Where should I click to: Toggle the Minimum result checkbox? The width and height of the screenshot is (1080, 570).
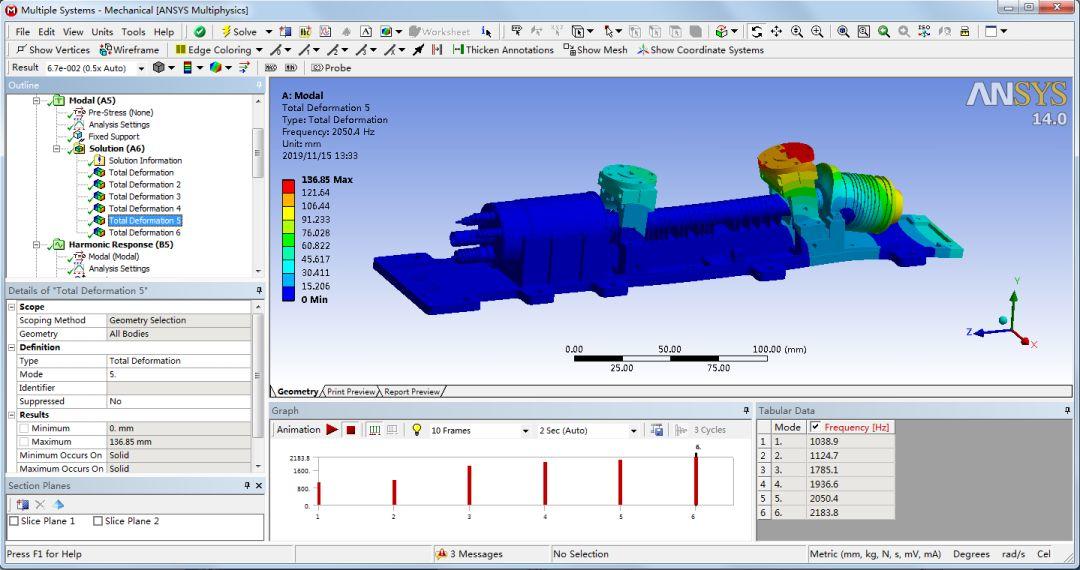pos(24,428)
